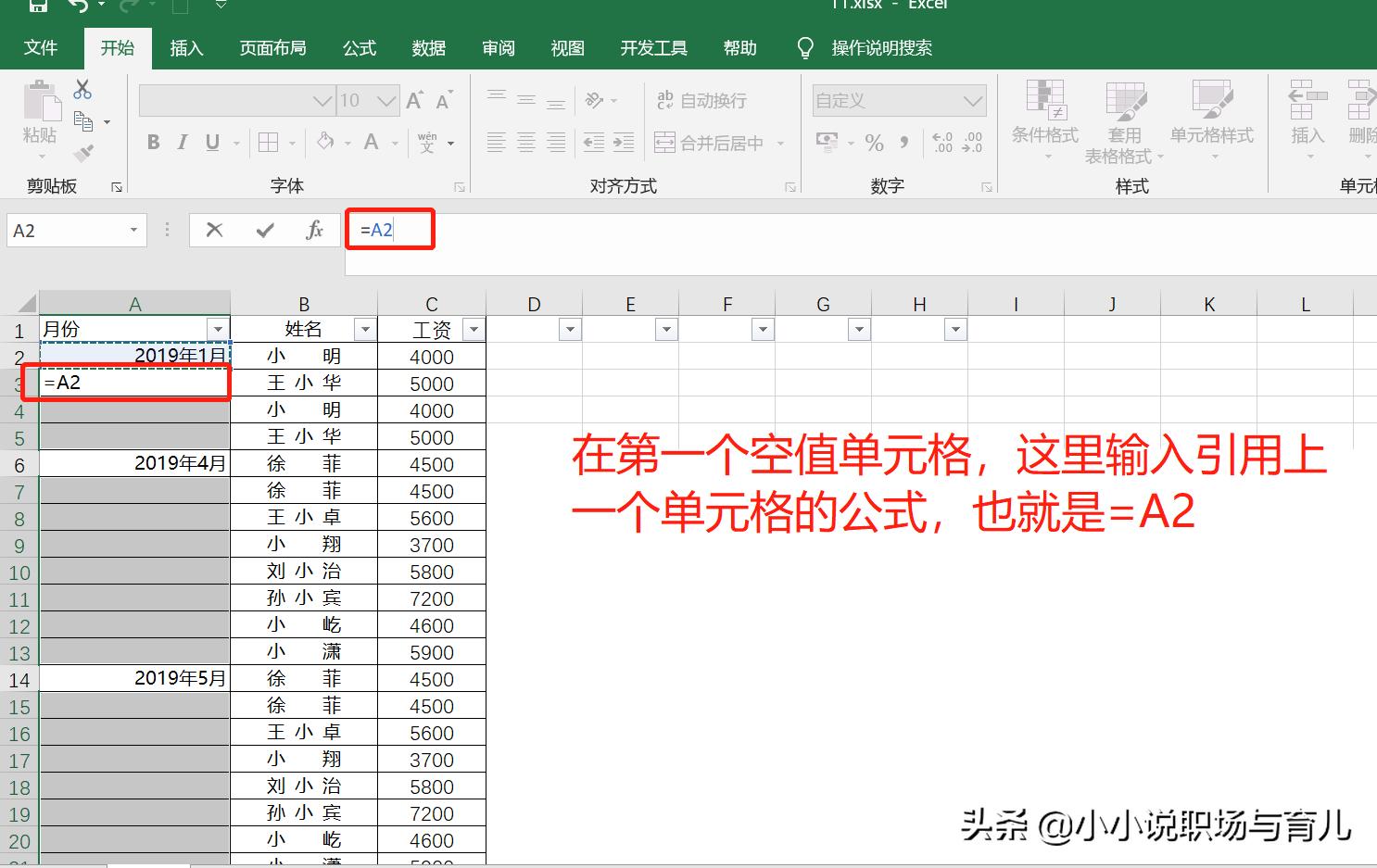Confirm formula entry with checkmark button
1377x868 pixels.
coord(265,229)
